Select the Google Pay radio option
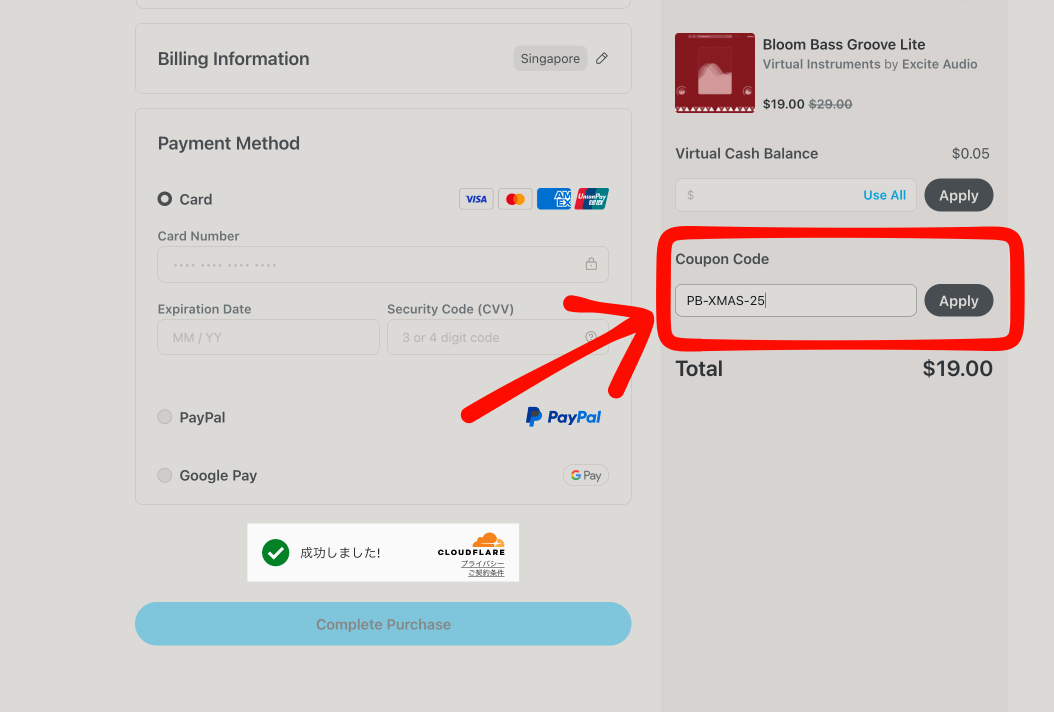 click(x=165, y=476)
